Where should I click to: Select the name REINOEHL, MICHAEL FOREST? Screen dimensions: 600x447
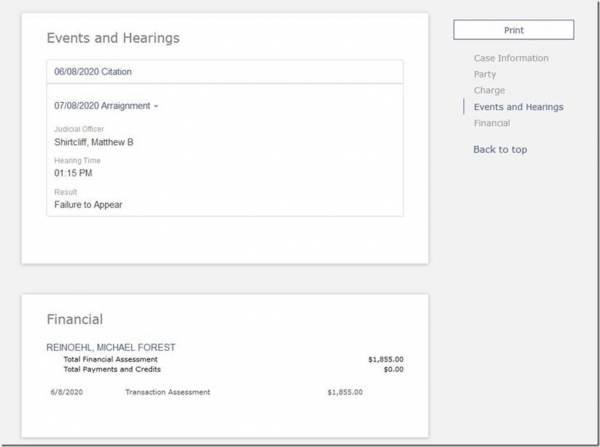pos(111,347)
